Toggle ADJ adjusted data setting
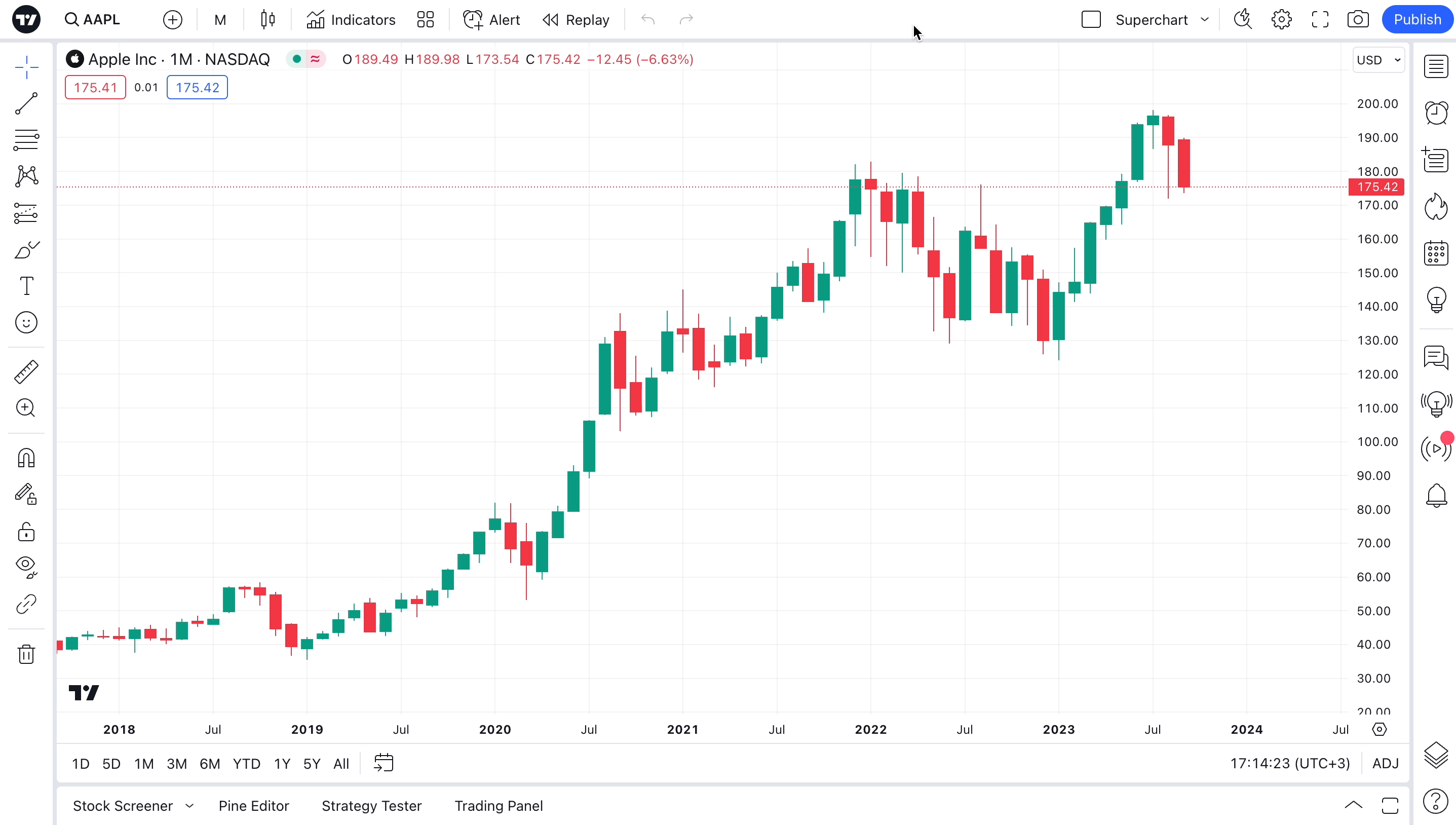 [1385, 763]
